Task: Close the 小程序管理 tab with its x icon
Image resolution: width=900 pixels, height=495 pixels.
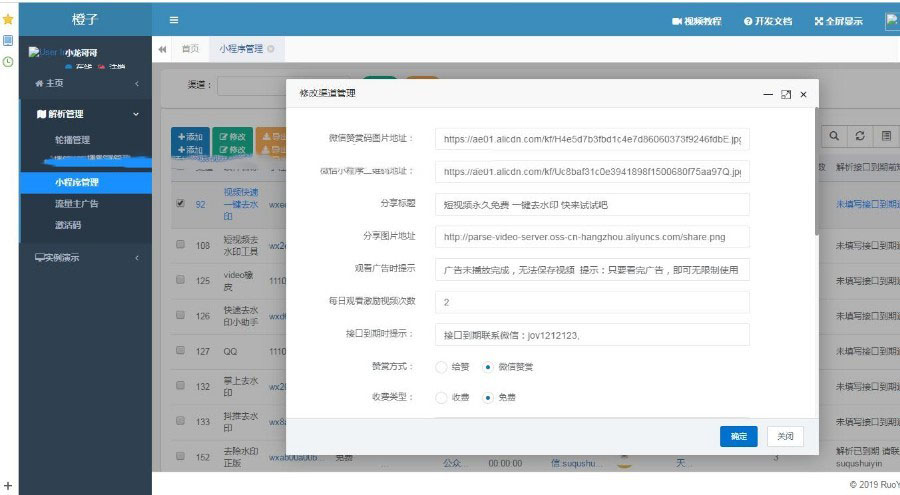Action: pos(271,49)
